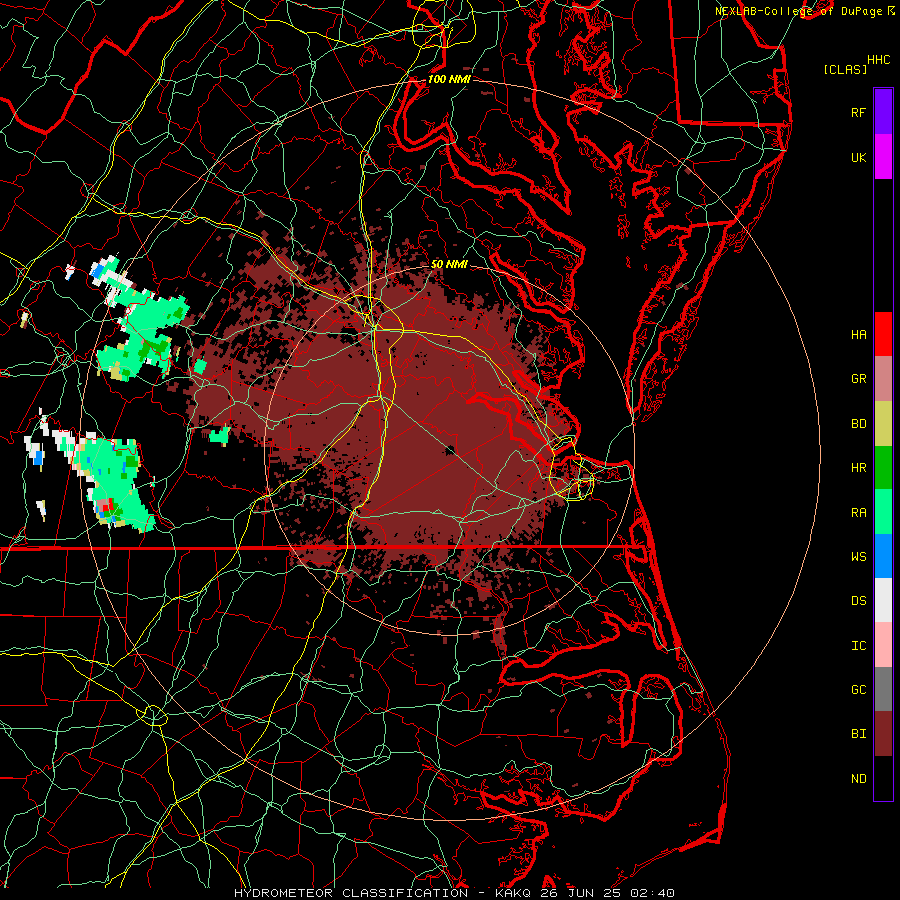Image resolution: width=900 pixels, height=900 pixels.
Task: Pick the RA light green legend swatch
Action: point(883,512)
